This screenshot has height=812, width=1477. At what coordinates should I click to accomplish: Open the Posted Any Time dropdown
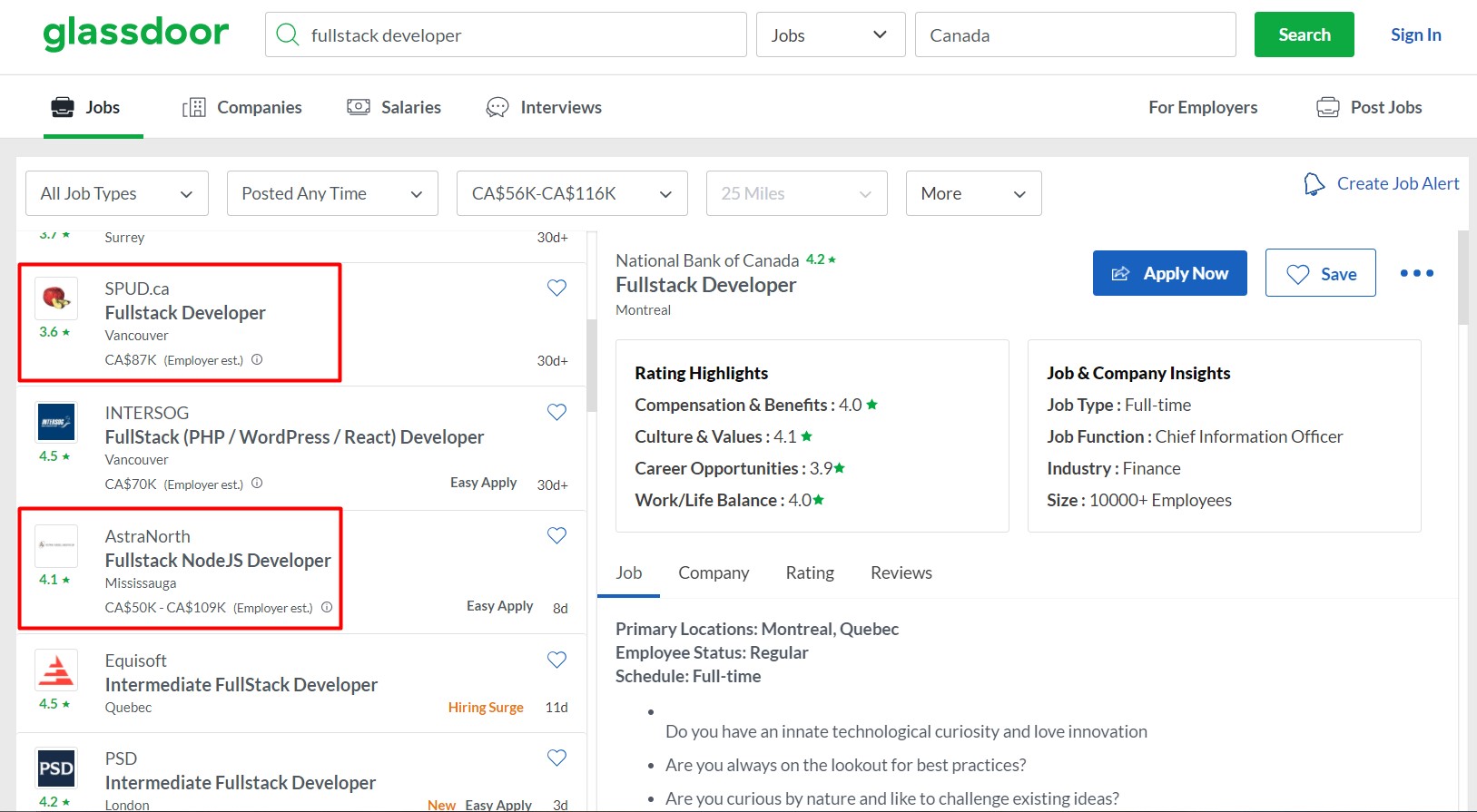click(332, 193)
